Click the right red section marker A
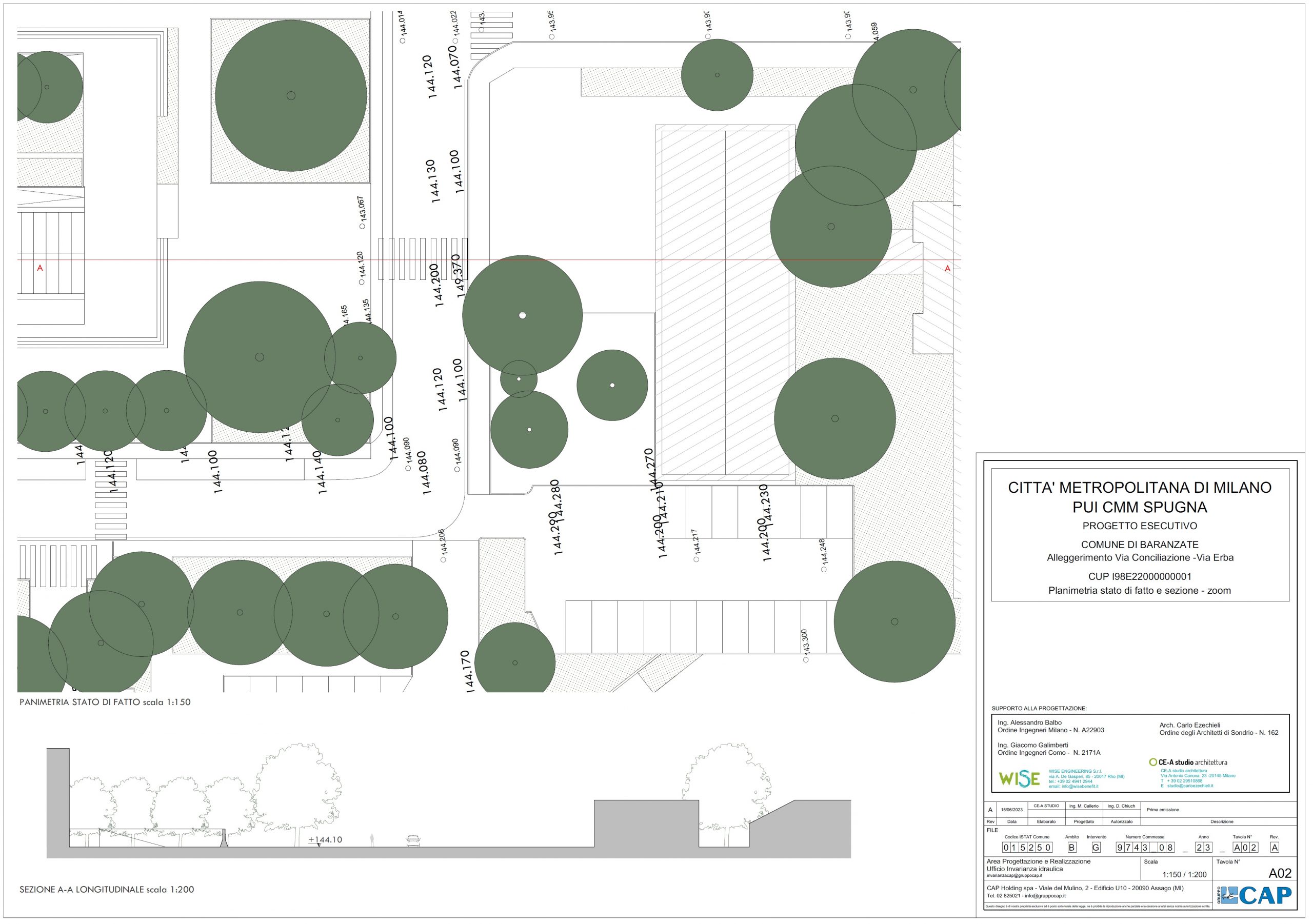Screen dimensions: 1313x924 (x=948, y=269)
